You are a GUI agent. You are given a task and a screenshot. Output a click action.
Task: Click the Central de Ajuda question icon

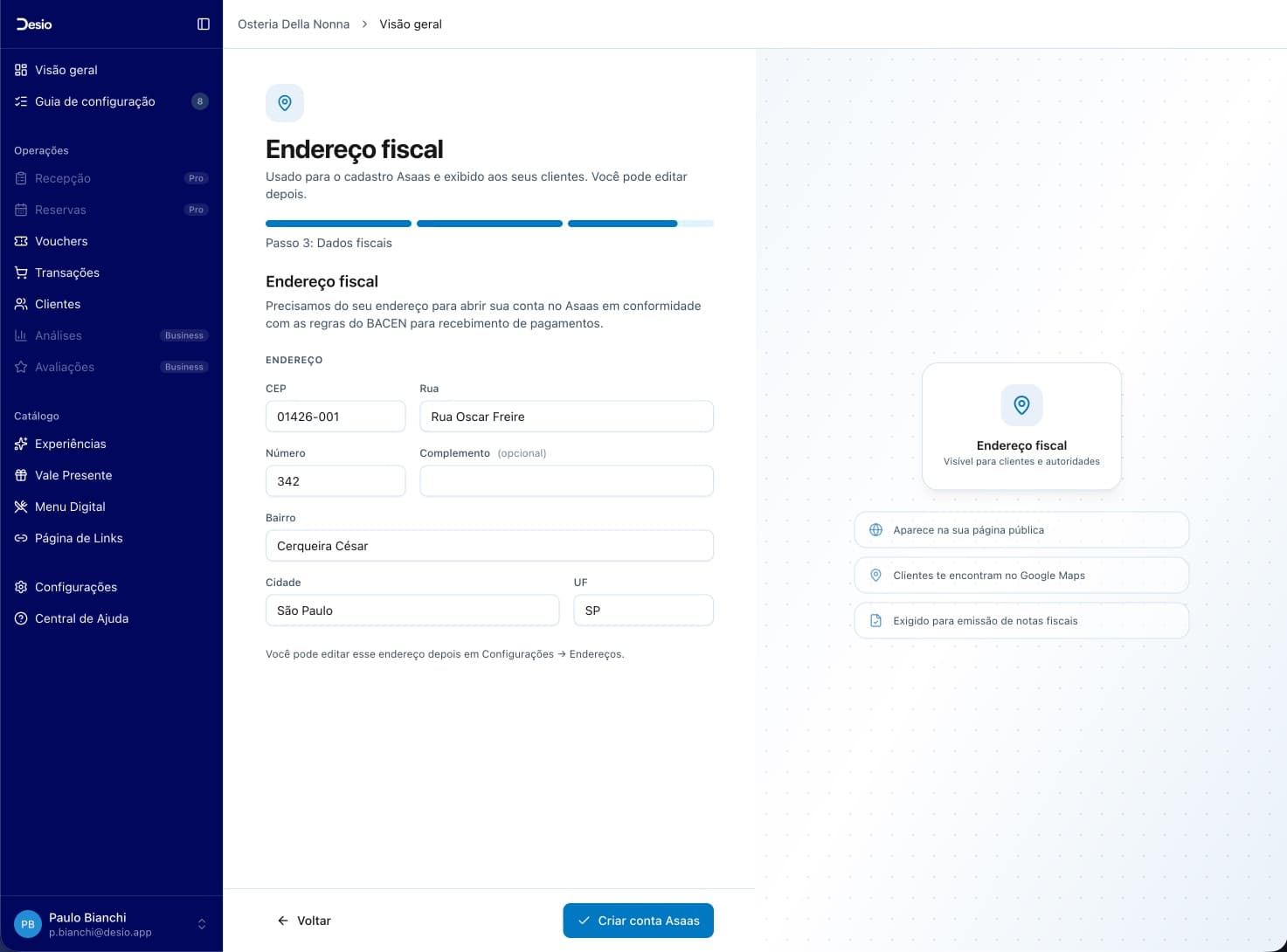click(x=21, y=618)
